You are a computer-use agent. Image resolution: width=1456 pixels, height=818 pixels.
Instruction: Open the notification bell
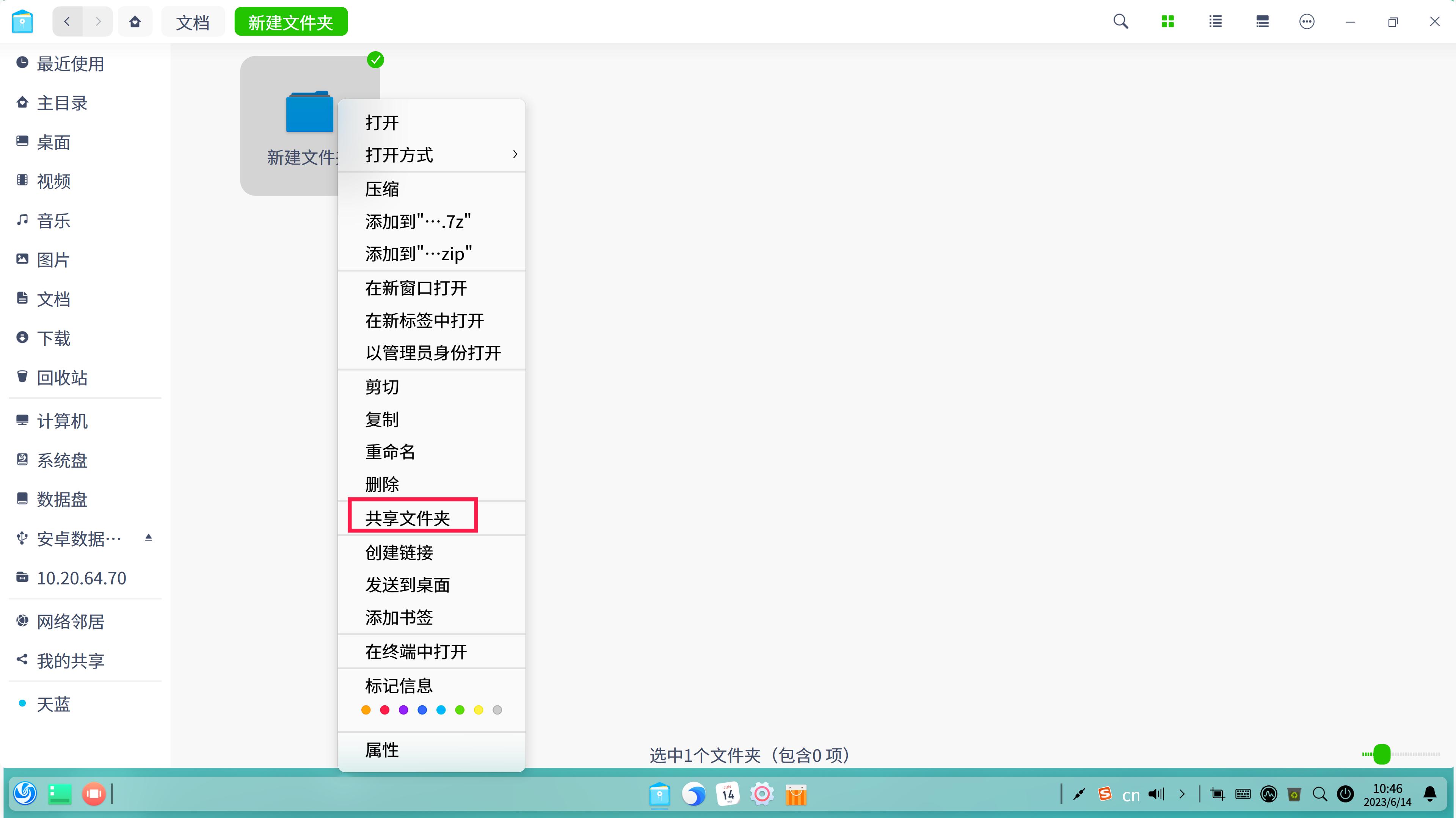(x=1430, y=794)
